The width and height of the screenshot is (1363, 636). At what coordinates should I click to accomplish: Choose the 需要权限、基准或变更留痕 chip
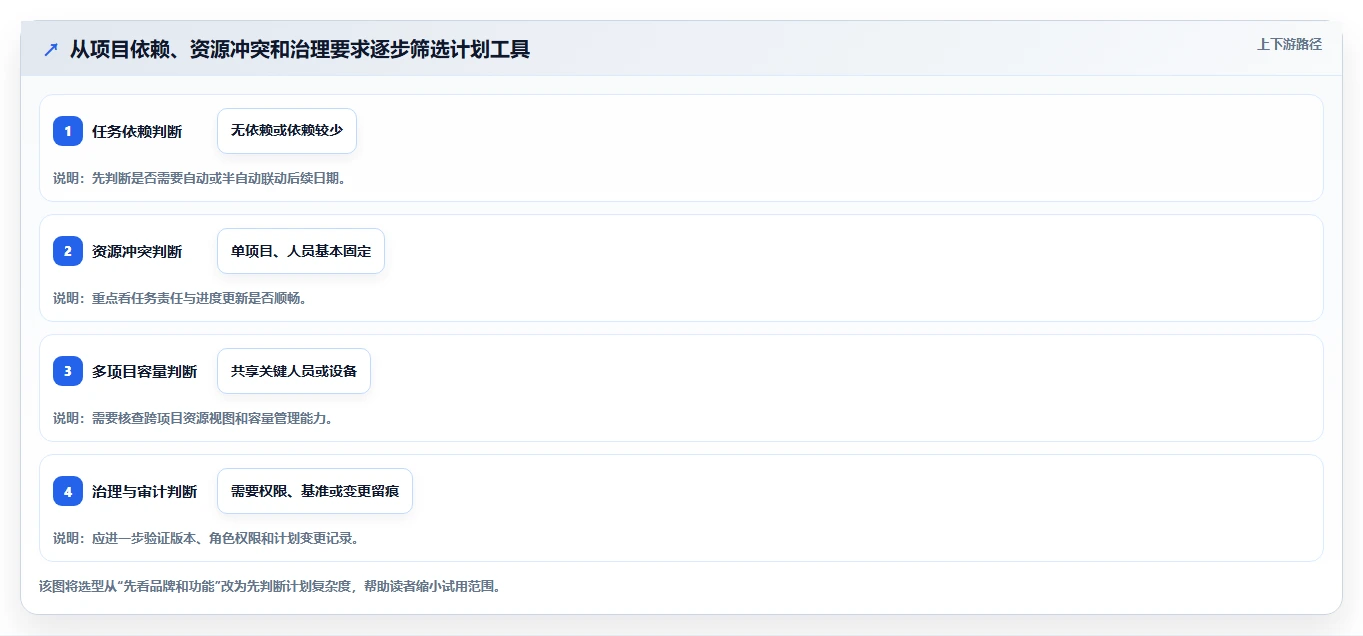tap(315, 491)
